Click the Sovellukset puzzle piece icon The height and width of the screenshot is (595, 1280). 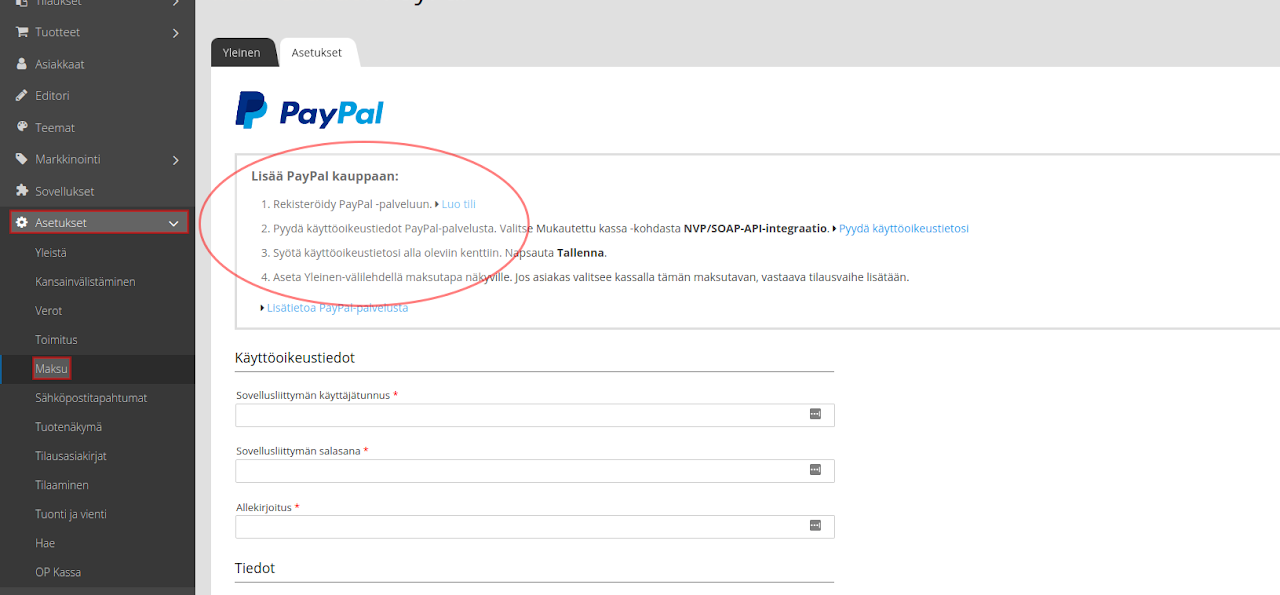(x=21, y=191)
